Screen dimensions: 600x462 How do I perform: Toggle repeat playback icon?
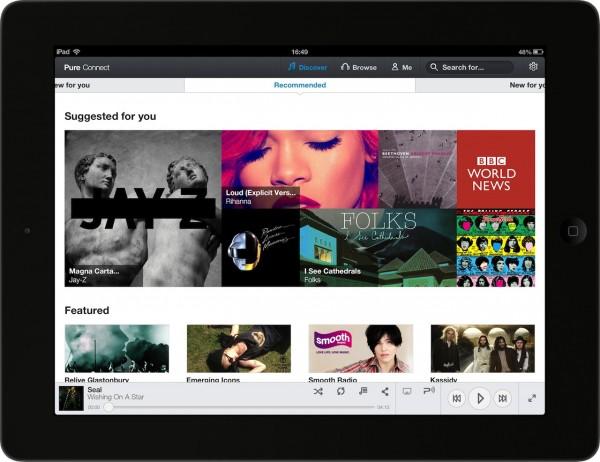click(x=341, y=391)
